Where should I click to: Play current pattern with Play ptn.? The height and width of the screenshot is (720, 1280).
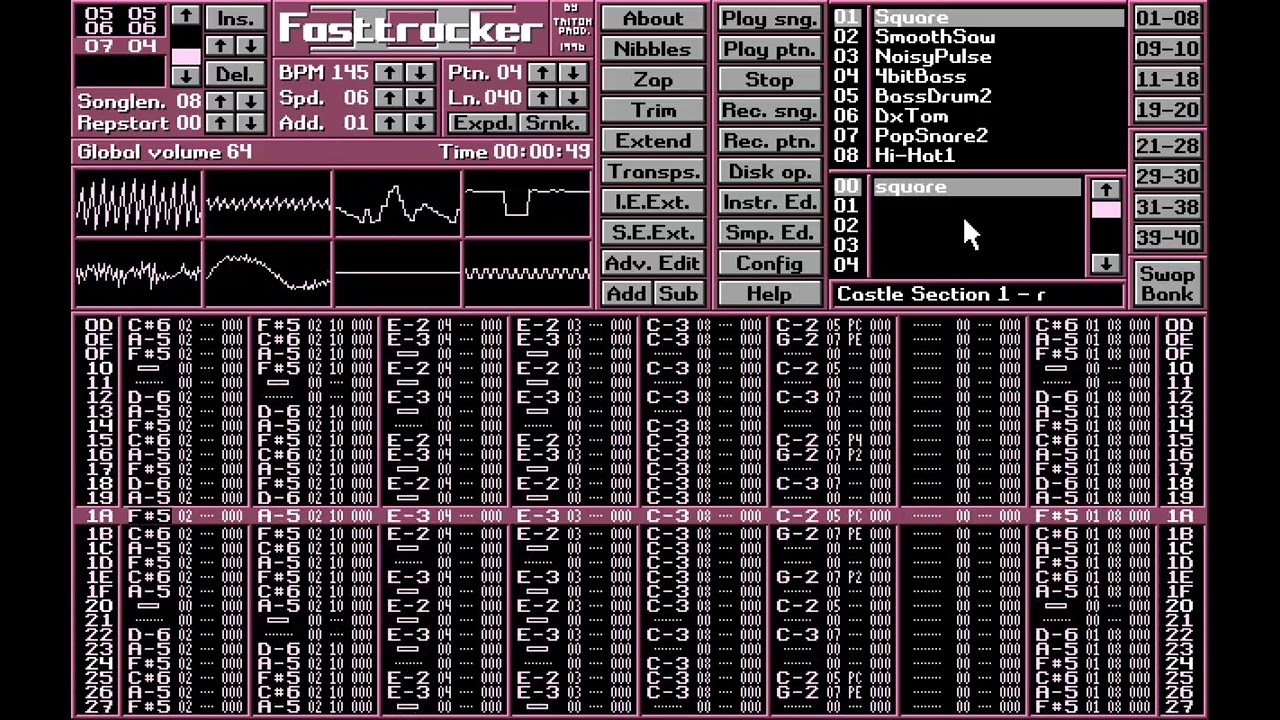[x=768, y=49]
